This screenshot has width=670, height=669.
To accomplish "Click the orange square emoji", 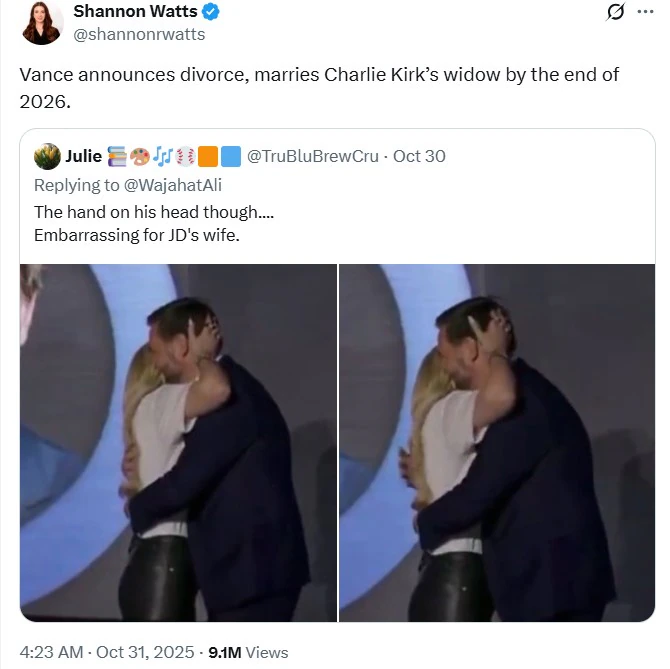I will [x=207, y=157].
